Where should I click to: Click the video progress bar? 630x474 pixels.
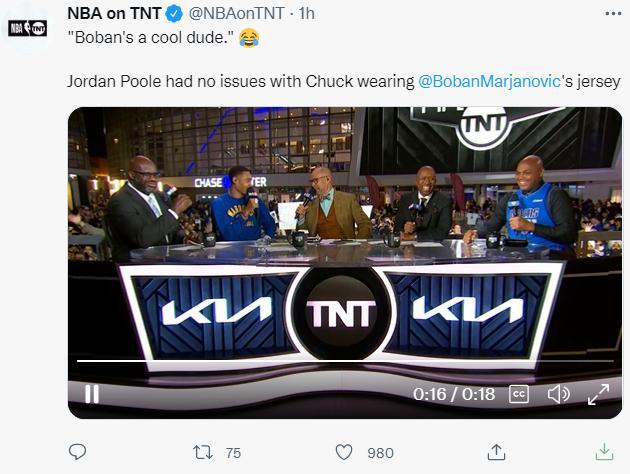(345, 361)
